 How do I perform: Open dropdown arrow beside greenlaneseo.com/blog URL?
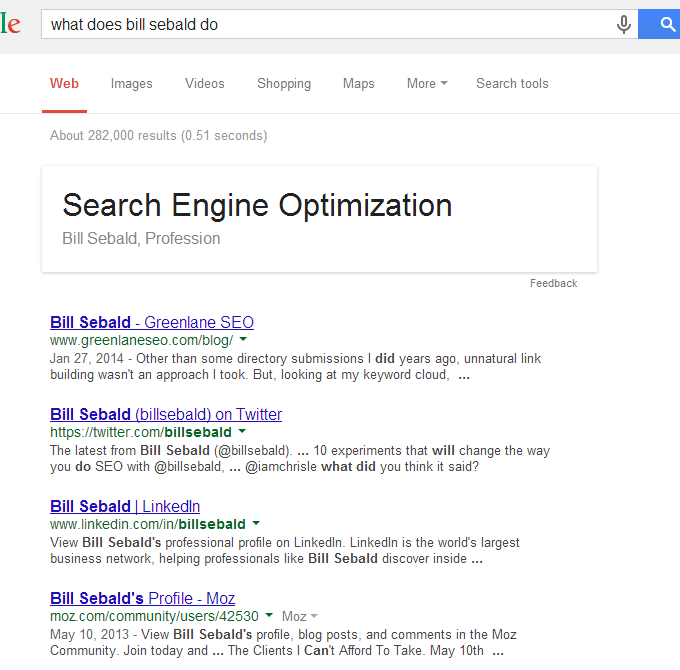pos(243,339)
